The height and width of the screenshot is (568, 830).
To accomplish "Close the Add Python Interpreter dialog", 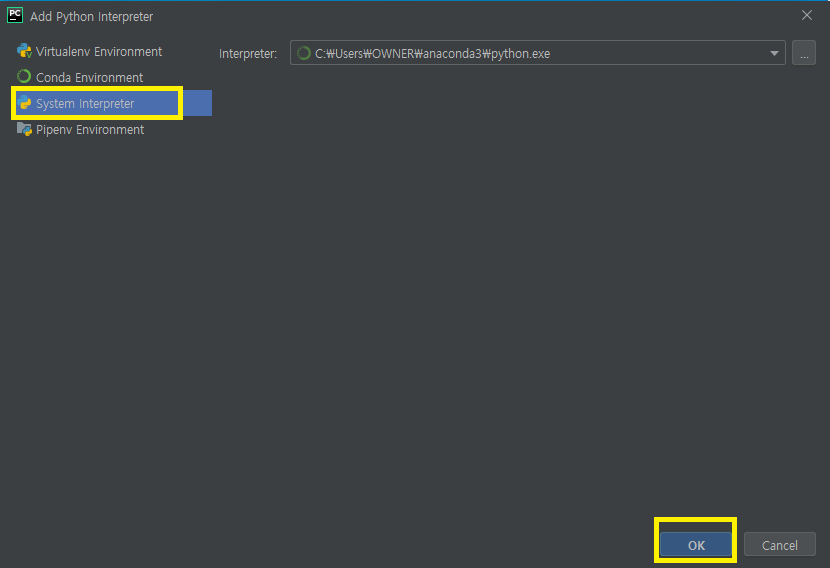I will click(x=806, y=15).
